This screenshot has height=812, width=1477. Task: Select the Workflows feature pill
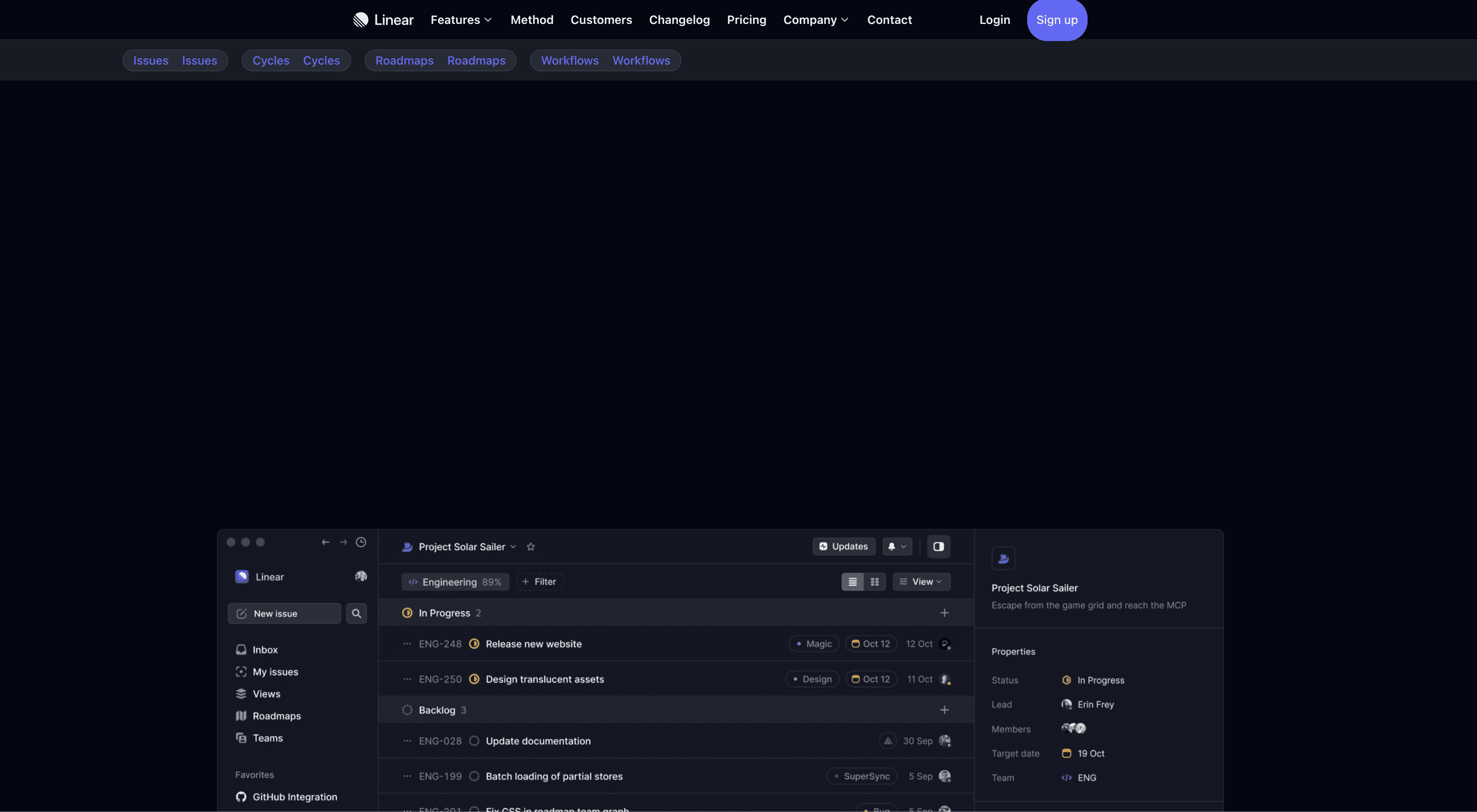605,60
